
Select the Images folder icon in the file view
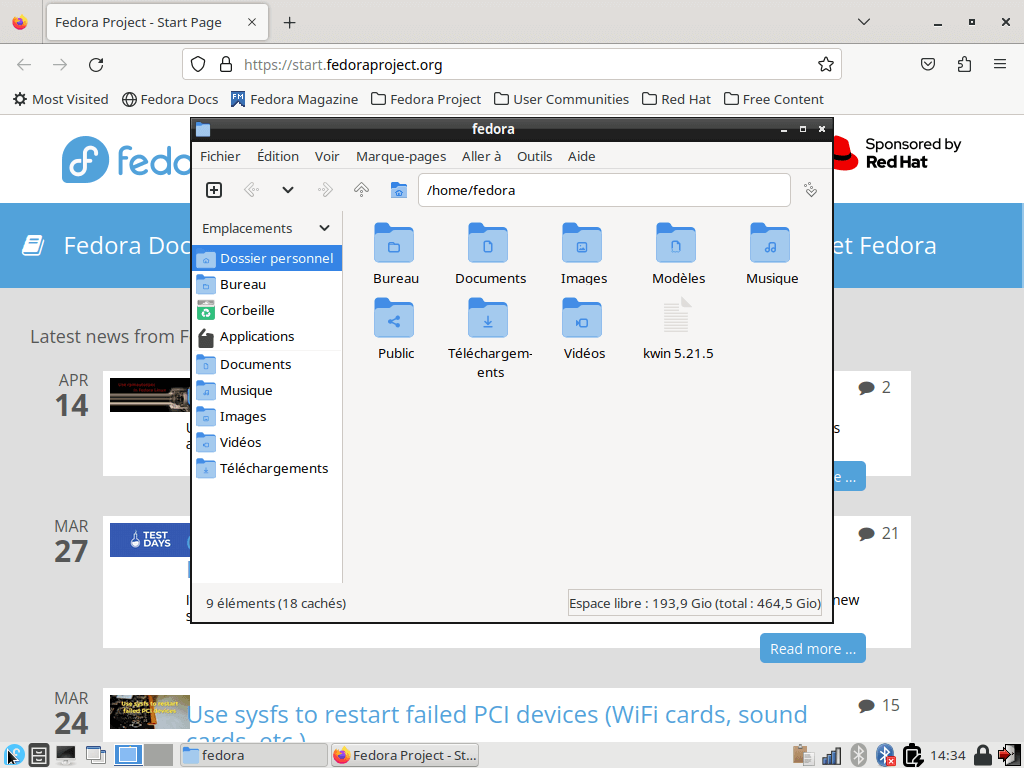pyautogui.click(x=582, y=243)
